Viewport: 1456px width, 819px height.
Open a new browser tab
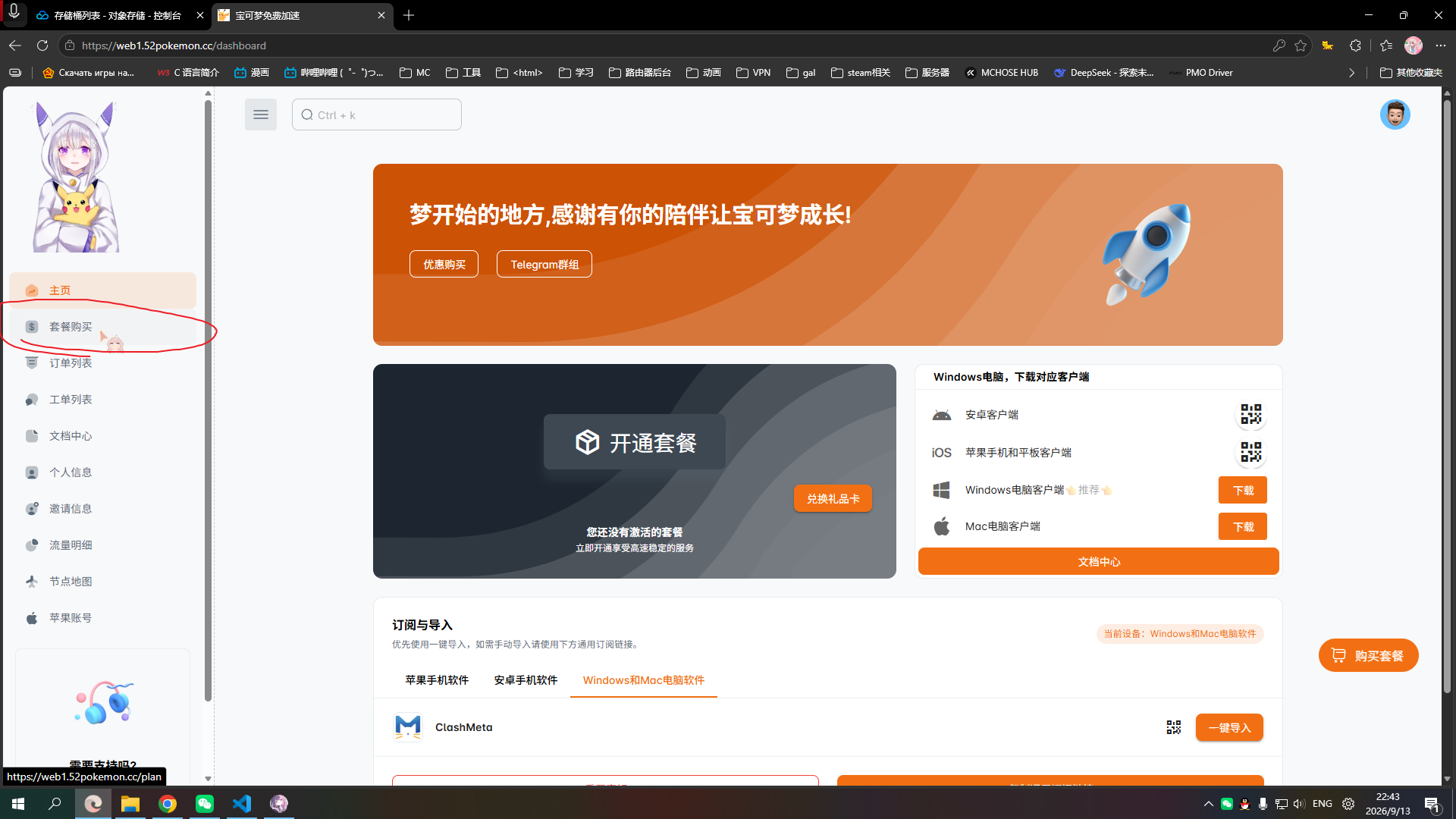coord(409,15)
